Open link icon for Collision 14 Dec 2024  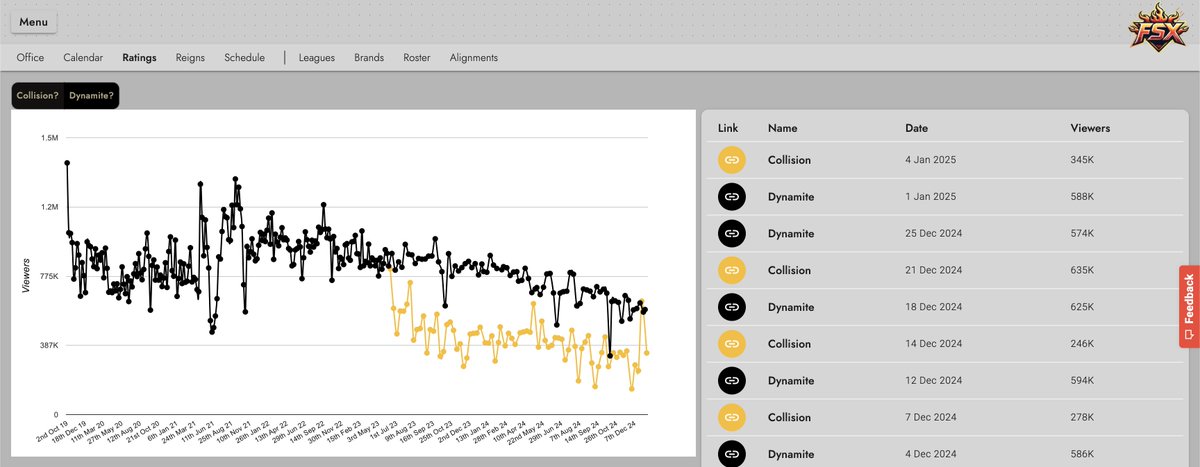[731, 343]
